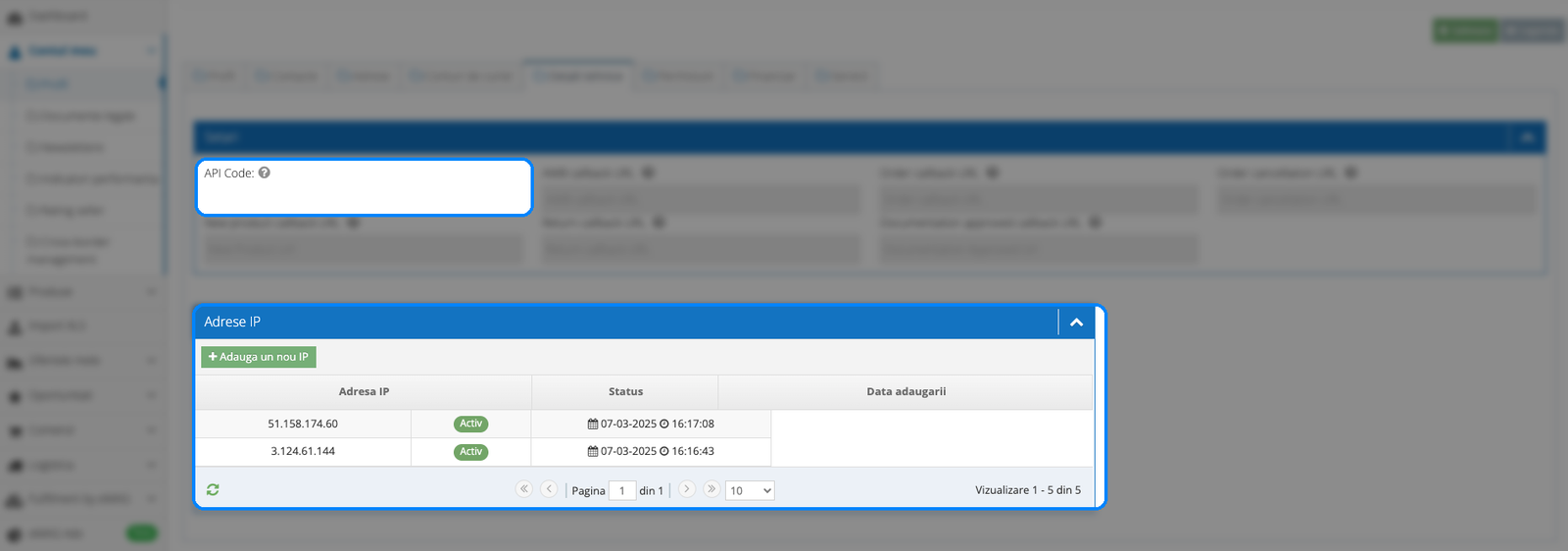1568x551 pixels.
Task: Sort by the Status column header
Action: [625, 391]
